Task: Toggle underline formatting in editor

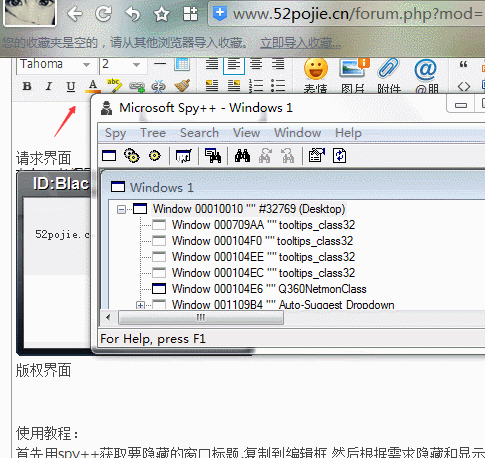Action: point(71,87)
